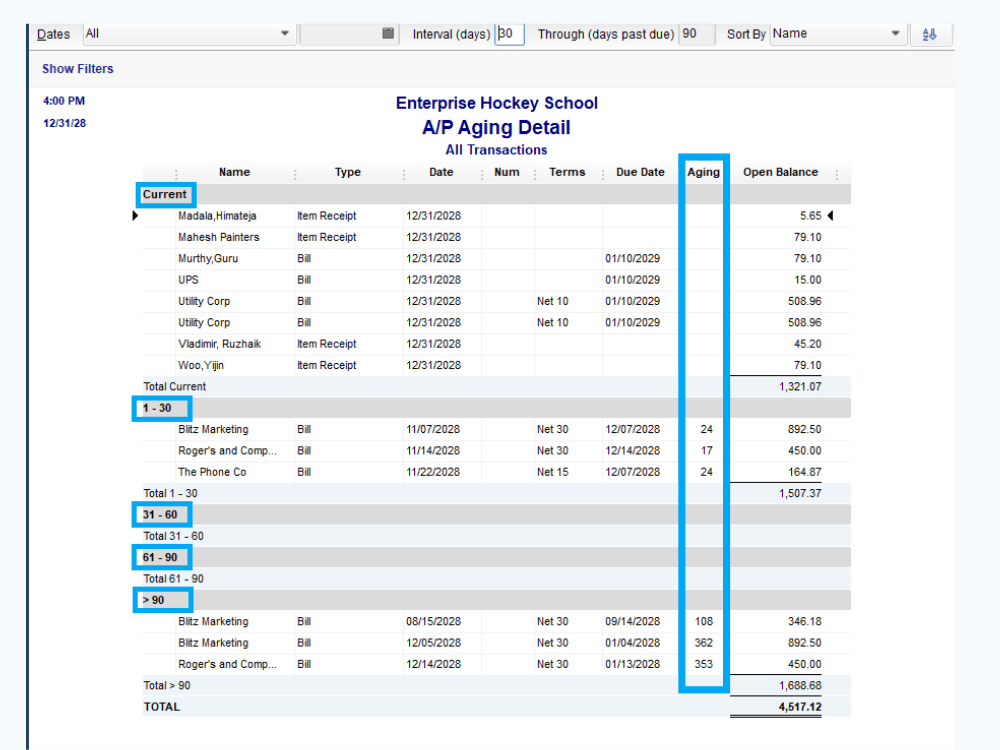Click the Through (days past due) field
The height and width of the screenshot is (750, 1000).
pyautogui.click(x=696, y=34)
